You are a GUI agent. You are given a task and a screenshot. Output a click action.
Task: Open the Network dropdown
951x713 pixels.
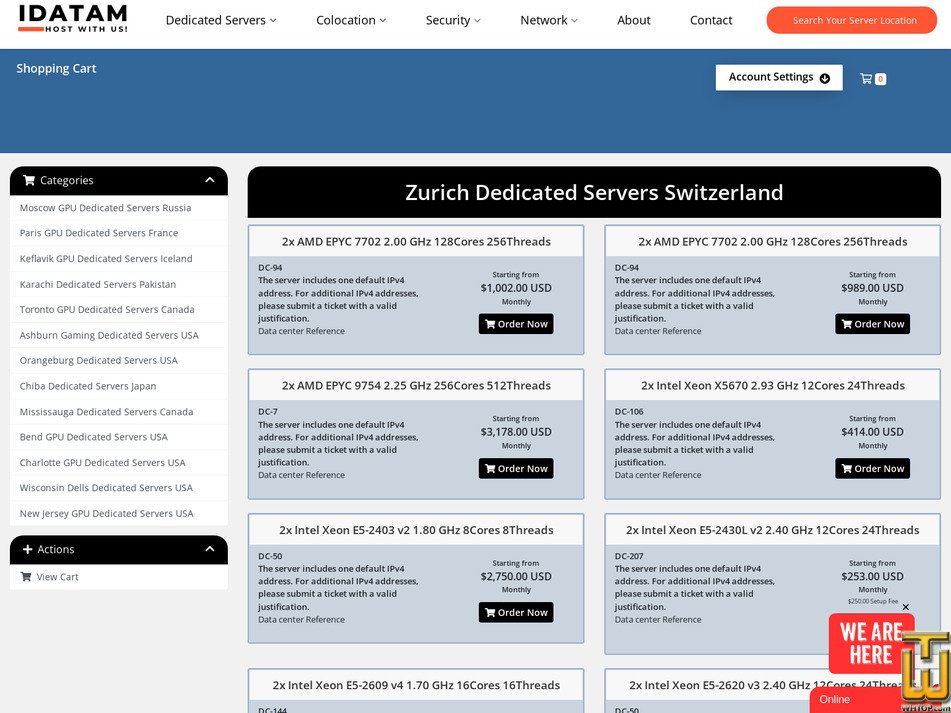pyautogui.click(x=548, y=19)
